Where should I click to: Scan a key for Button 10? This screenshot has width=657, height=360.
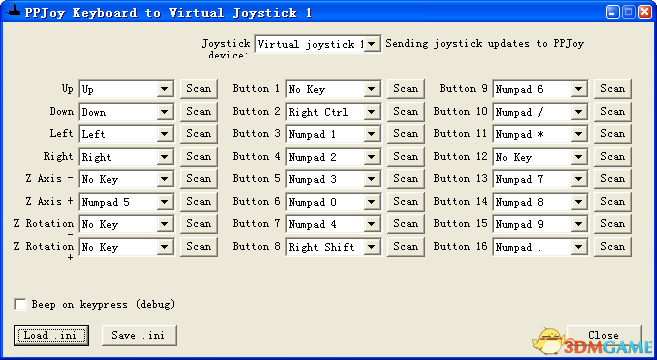(x=613, y=112)
